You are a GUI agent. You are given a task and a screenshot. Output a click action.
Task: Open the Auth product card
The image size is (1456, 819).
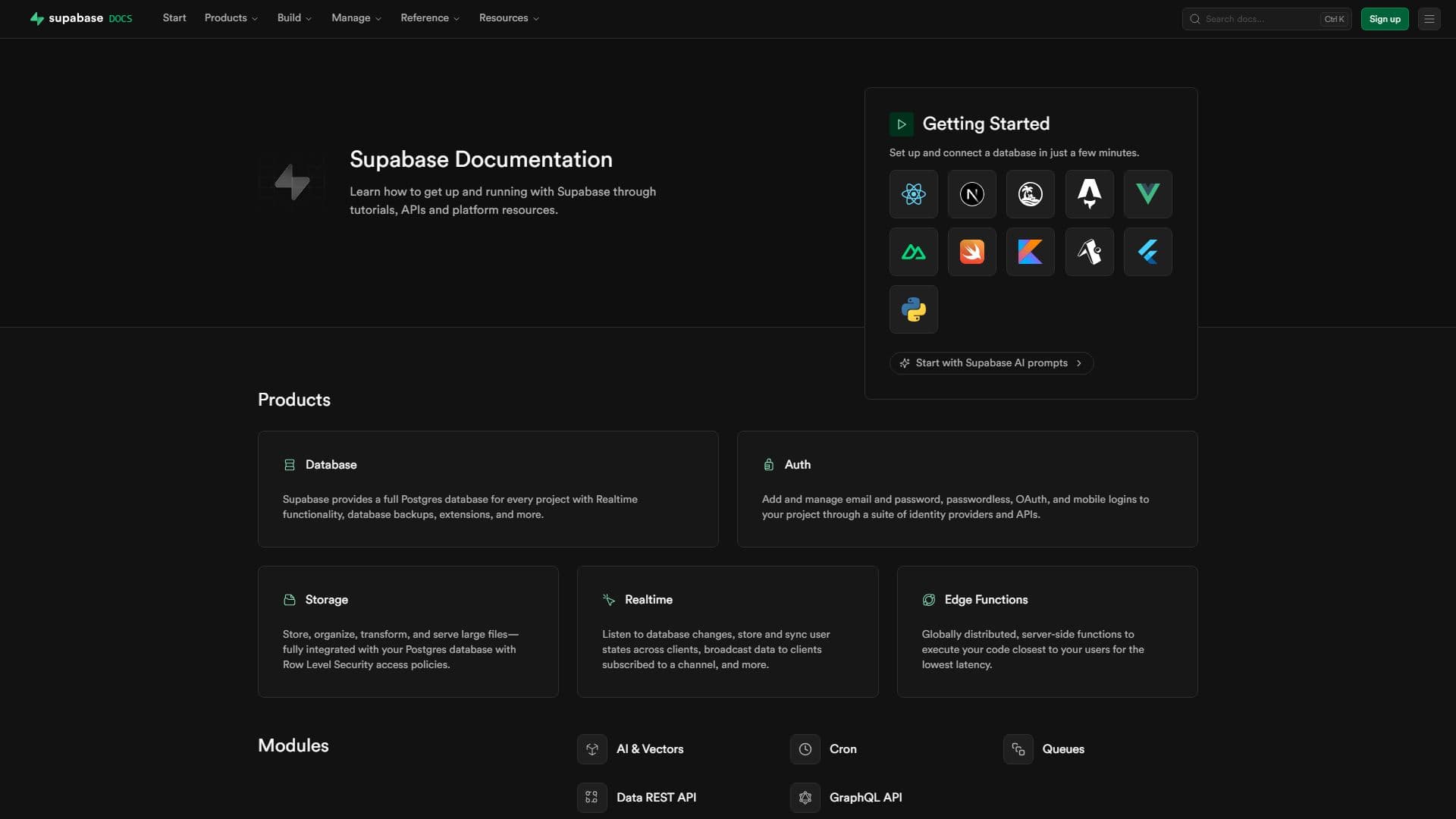pos(967,489)
